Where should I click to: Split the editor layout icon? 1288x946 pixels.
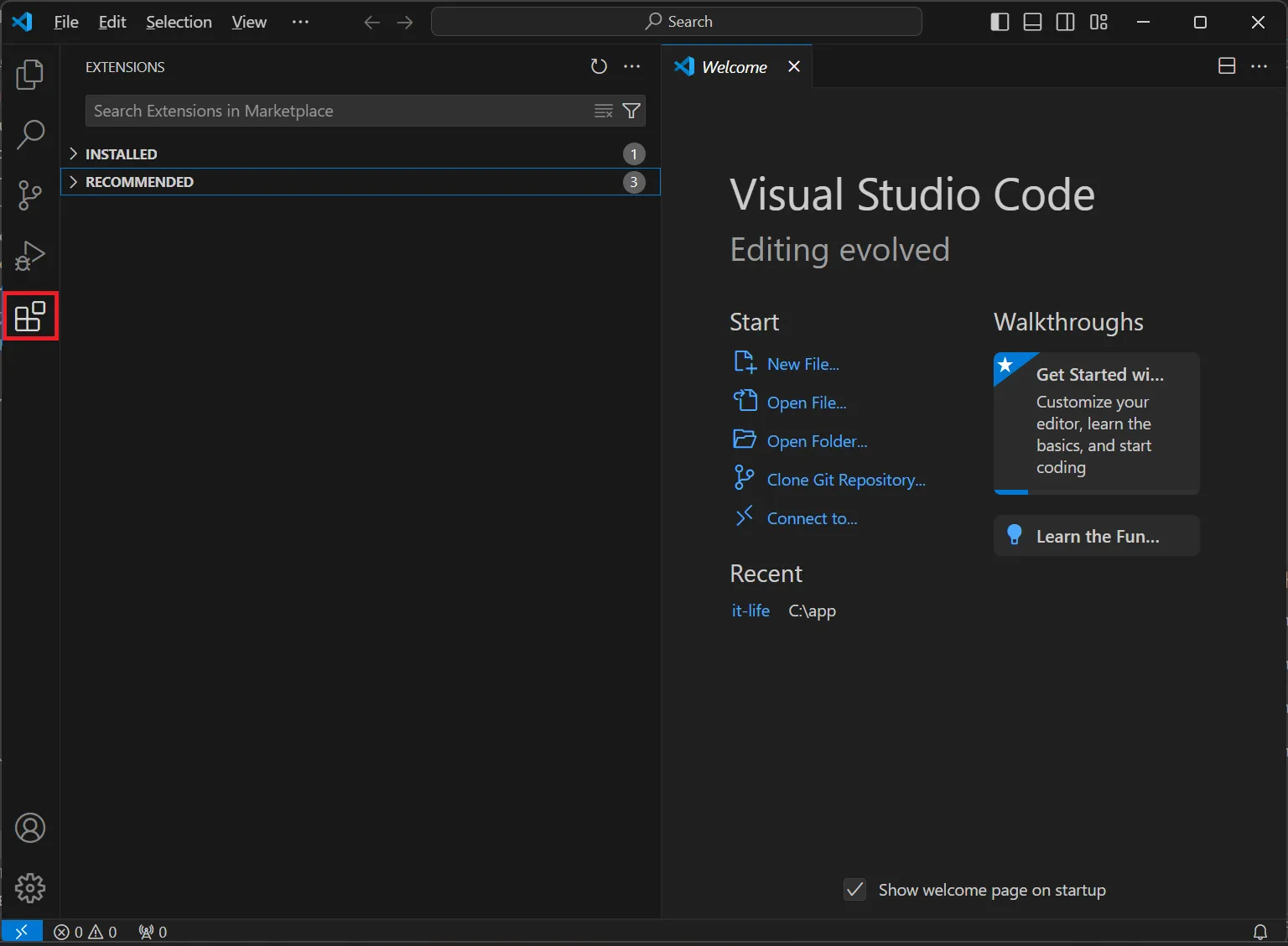coord(1227,66)
